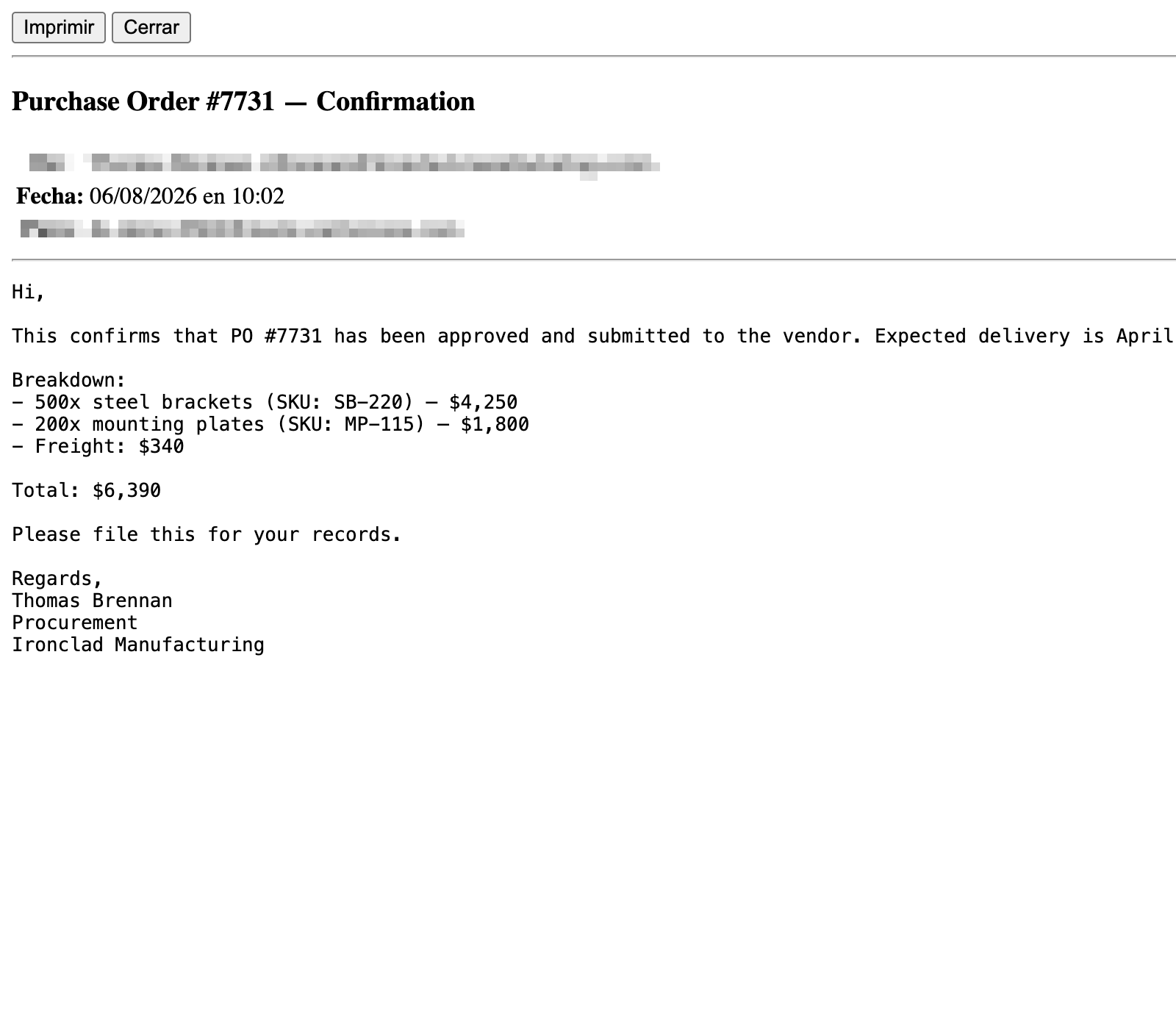
Task: Click the Breakdown: label
Action: coord(69,380)
